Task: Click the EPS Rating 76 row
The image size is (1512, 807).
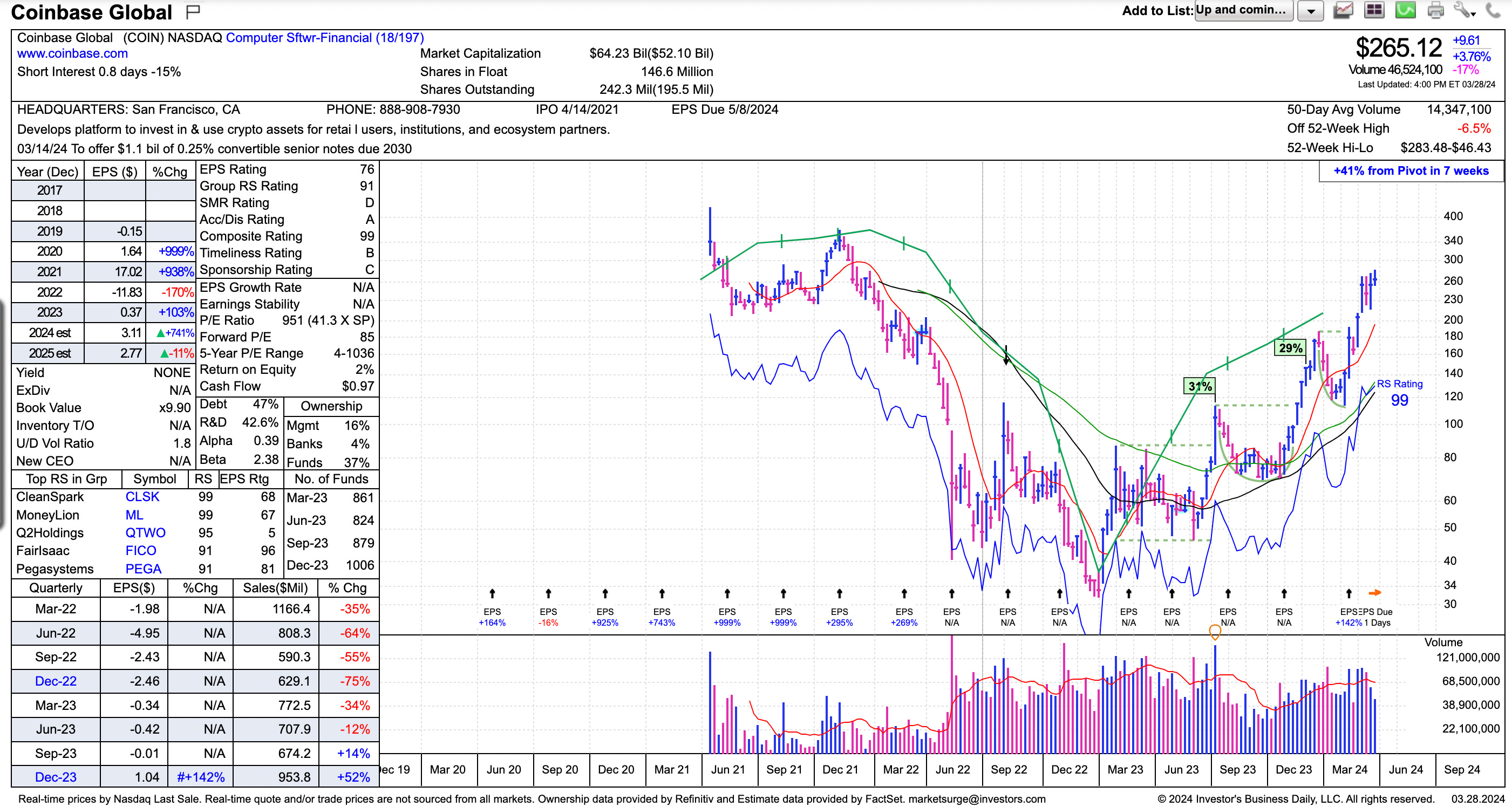Action: 287,169
